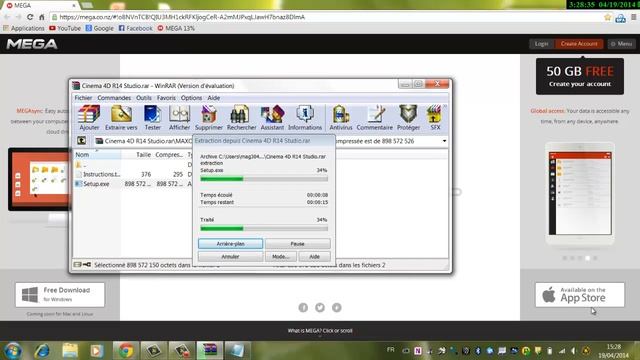Image resolution: width=640 pixels, height=360 pixels.
Task: Click the Facebook share icon on MEGA page
Action: [x=303, y=307]
